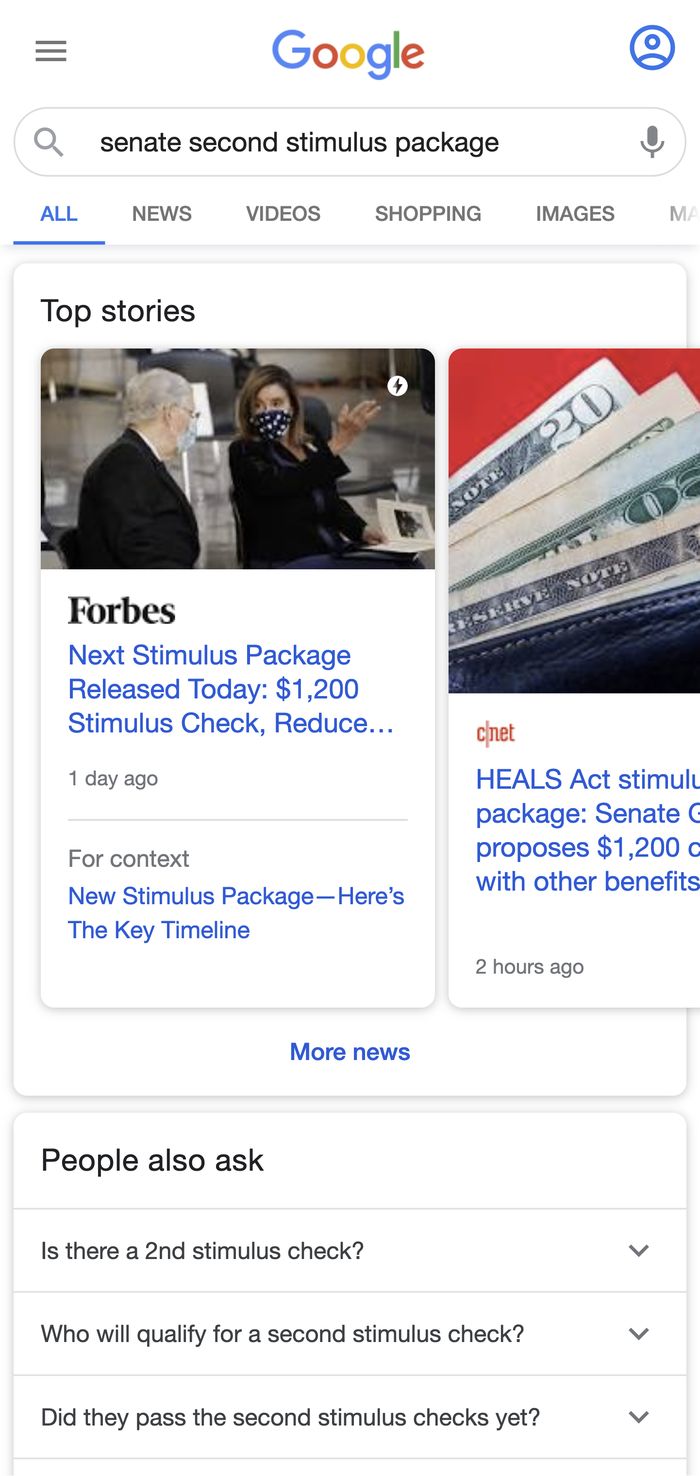The image size is (700, 1476).
Task: Open "New Stimulus Package—Here's The Key Timeline" link
Action: pos(236,913)
